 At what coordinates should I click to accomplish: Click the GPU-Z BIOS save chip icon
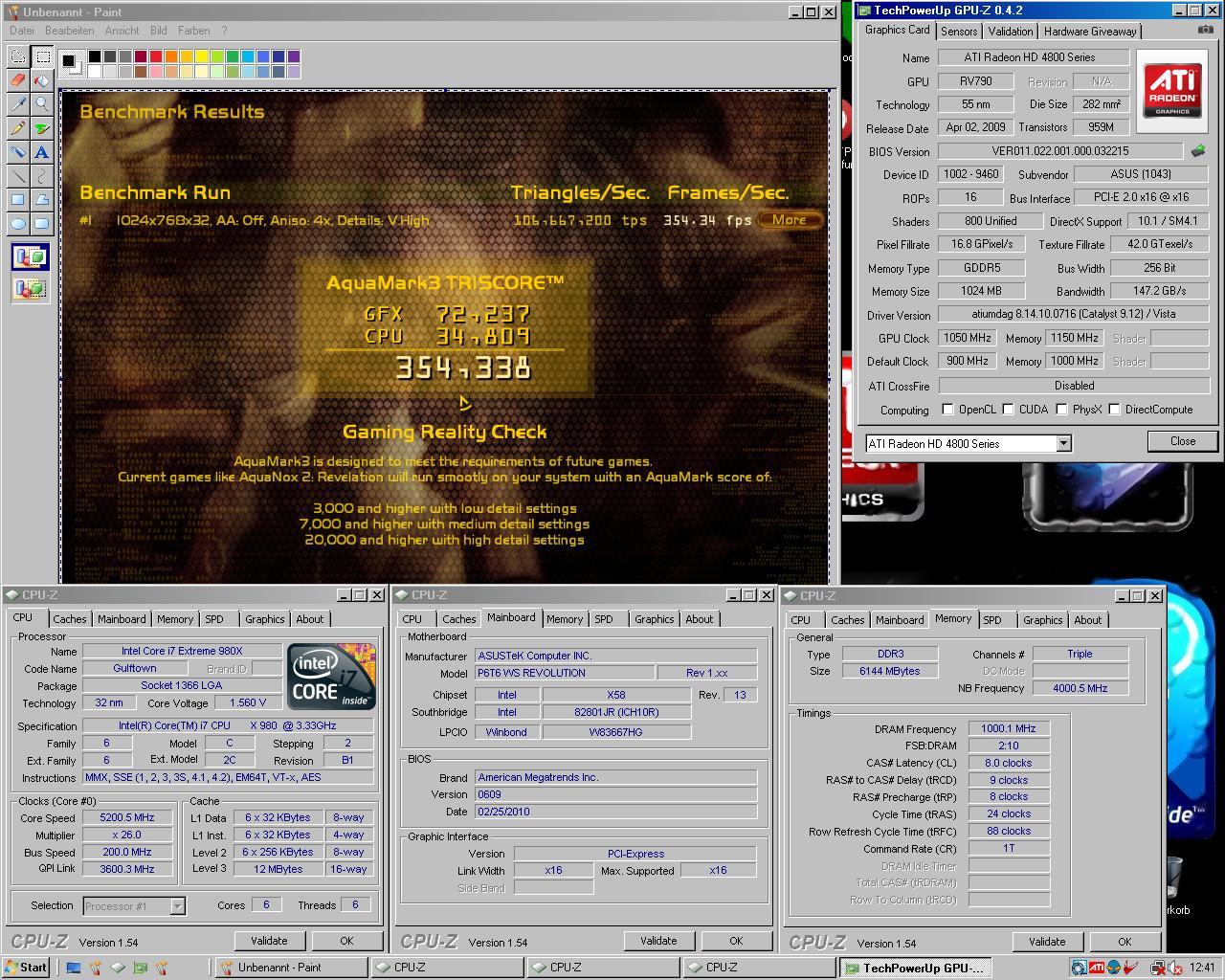tap(1197, 151)
